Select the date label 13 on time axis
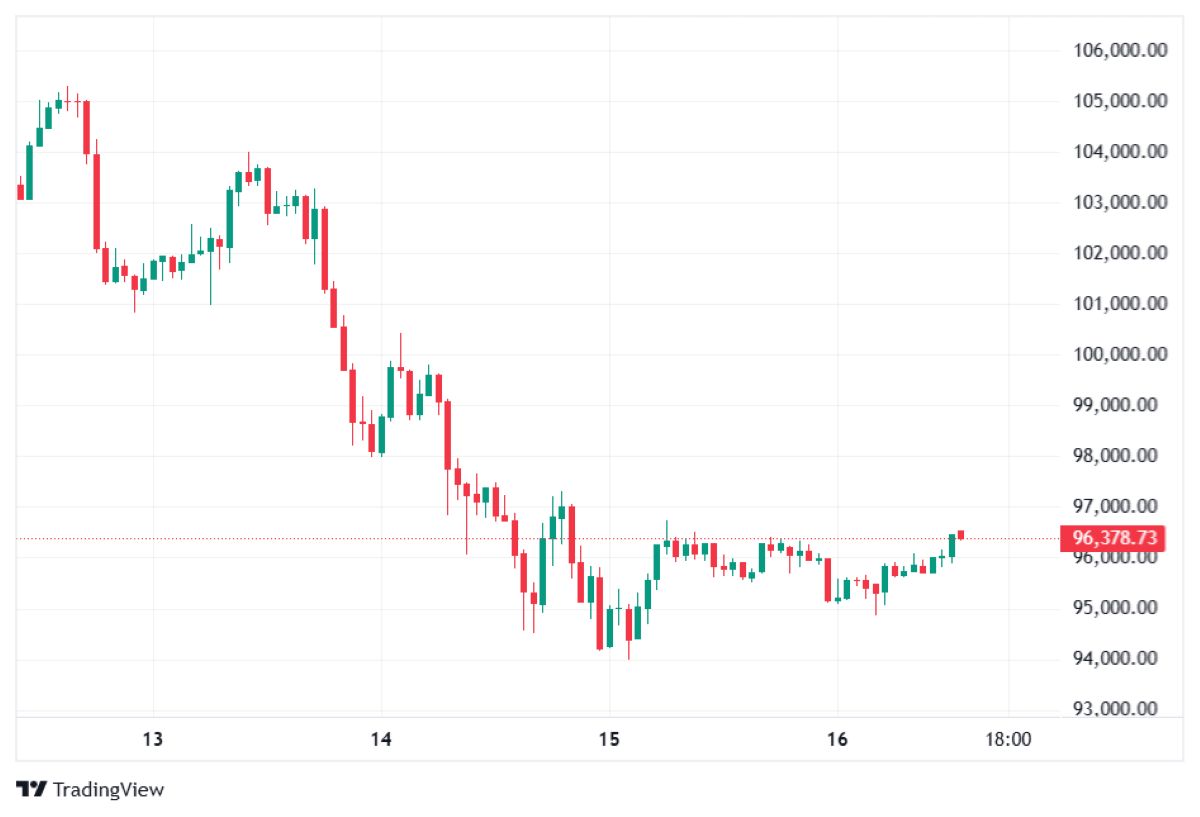1200x817 pixels. click(x=153, y=740)
